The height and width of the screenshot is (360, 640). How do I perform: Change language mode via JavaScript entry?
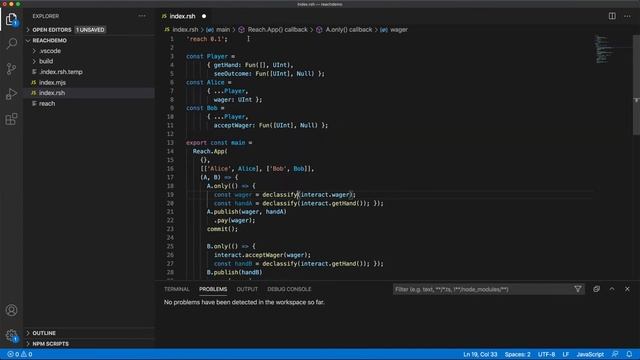point(590,354)
